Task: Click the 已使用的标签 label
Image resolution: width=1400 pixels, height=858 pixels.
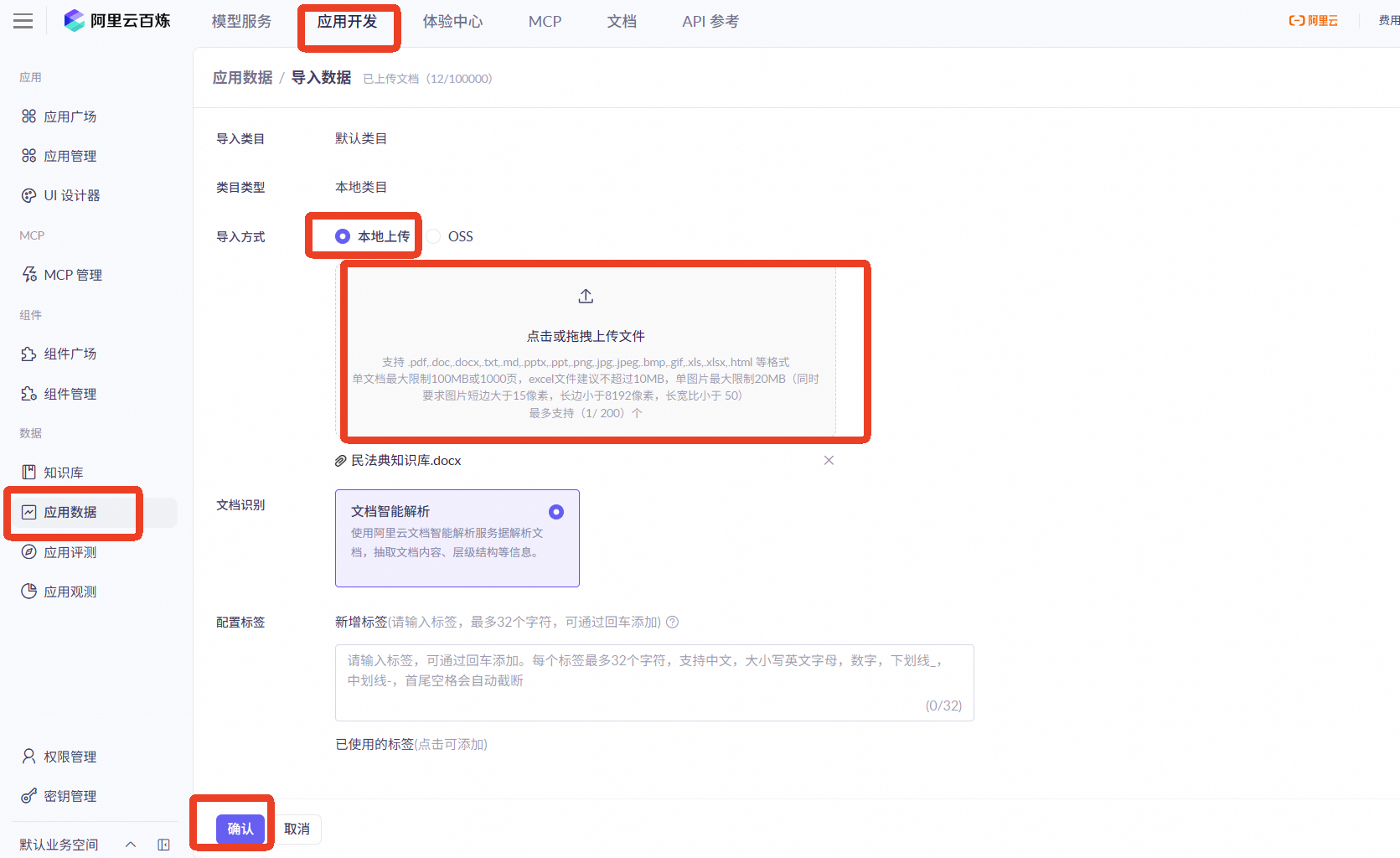Action: tap(375, 744)
